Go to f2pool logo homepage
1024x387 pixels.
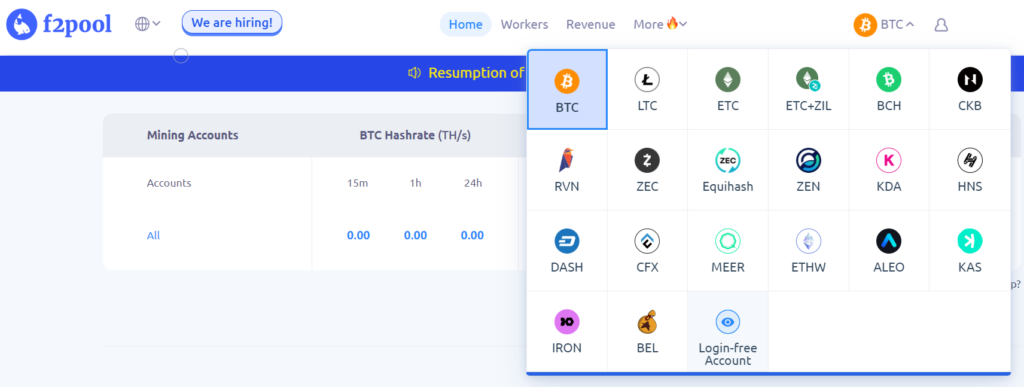pos(59,25)
